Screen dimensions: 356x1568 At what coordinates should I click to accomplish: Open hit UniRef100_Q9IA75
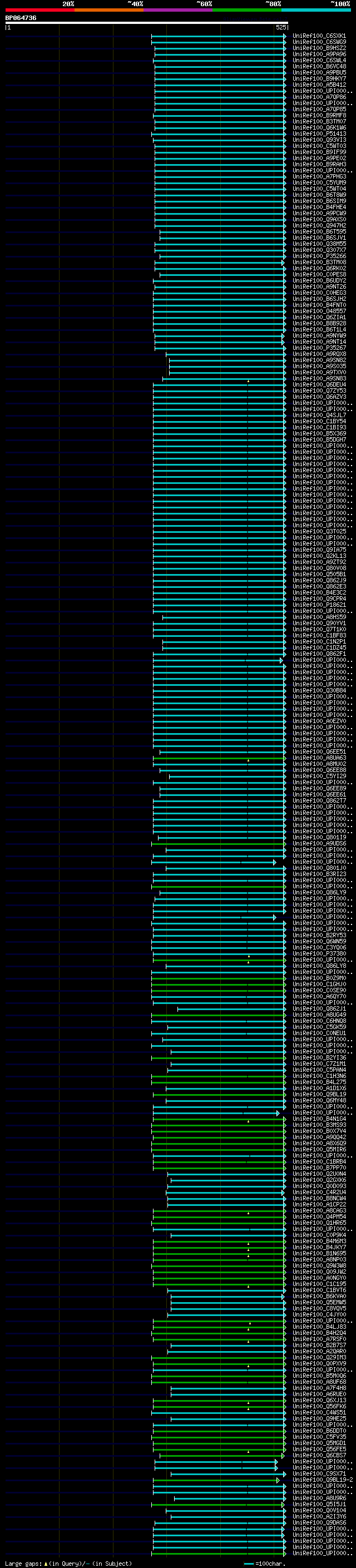tap(319, 550)
